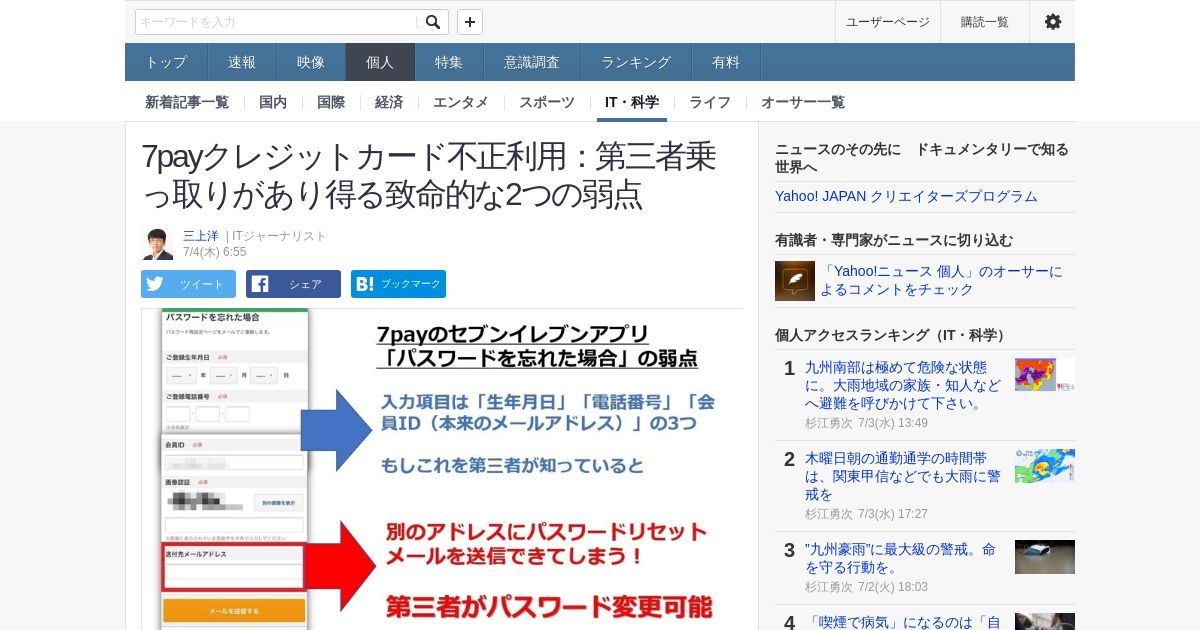Open the 有料 tab

pos(726,62)
